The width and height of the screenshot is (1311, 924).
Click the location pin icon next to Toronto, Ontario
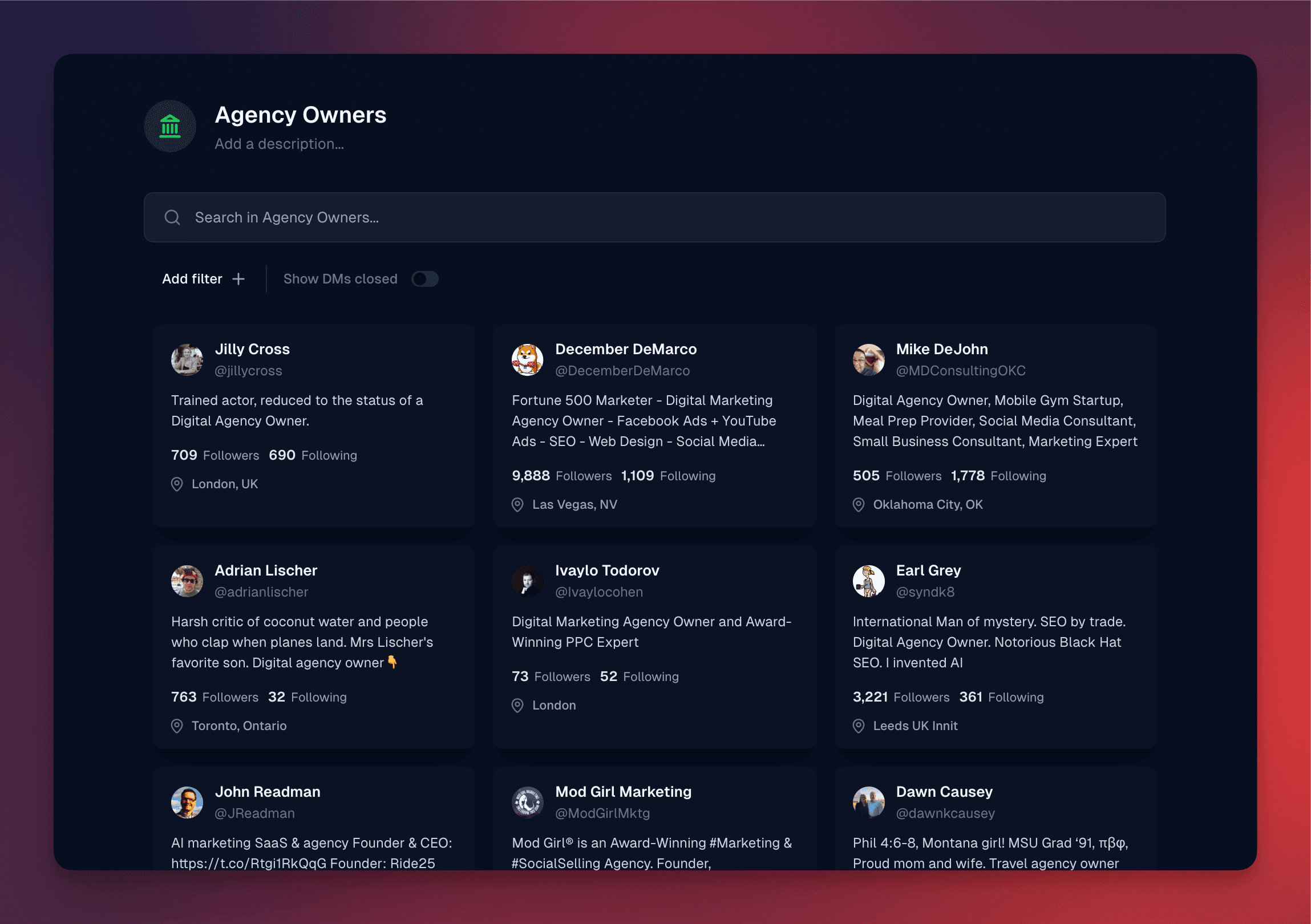coord(177,726)
